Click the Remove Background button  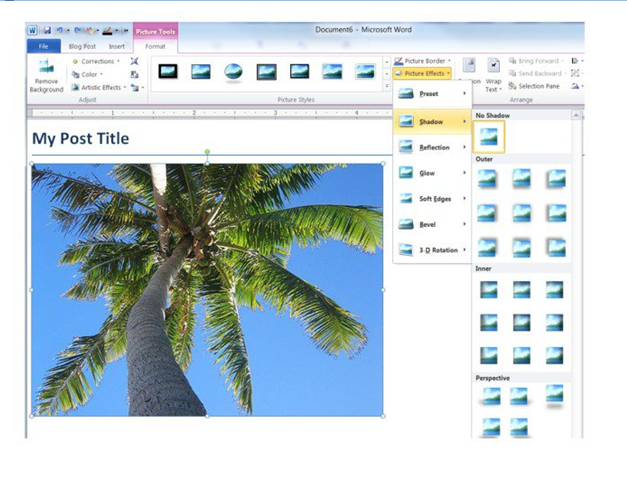click(x=46, y=75)
